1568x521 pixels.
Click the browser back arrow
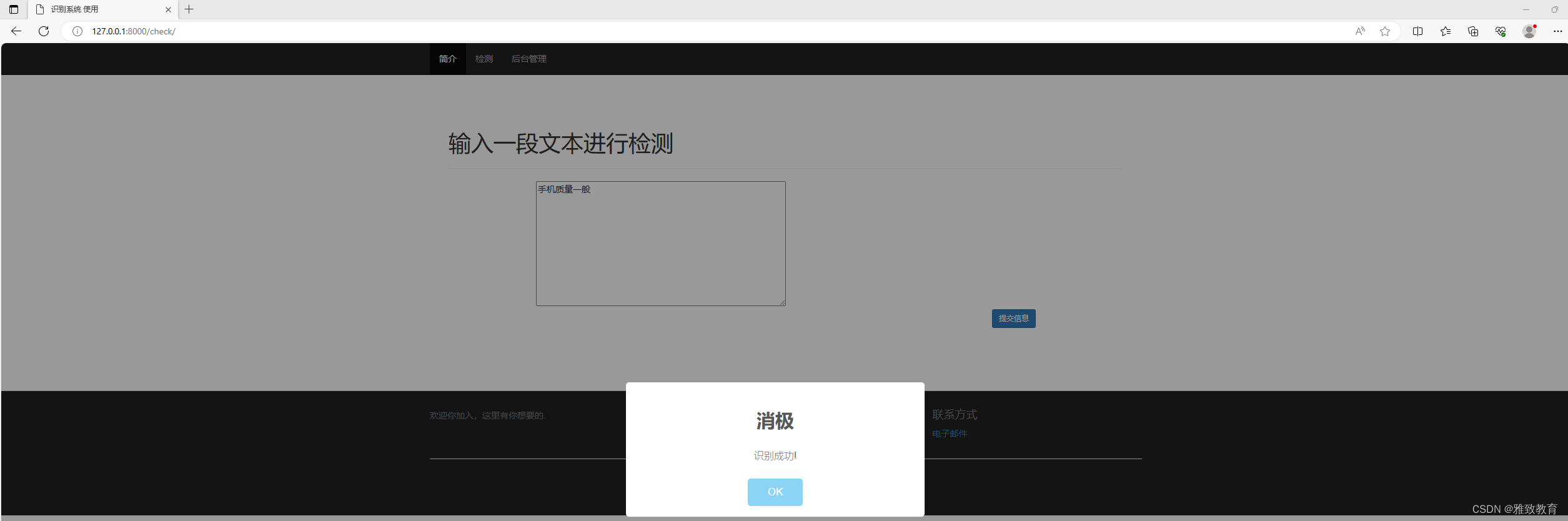click(x=16, y=31)
